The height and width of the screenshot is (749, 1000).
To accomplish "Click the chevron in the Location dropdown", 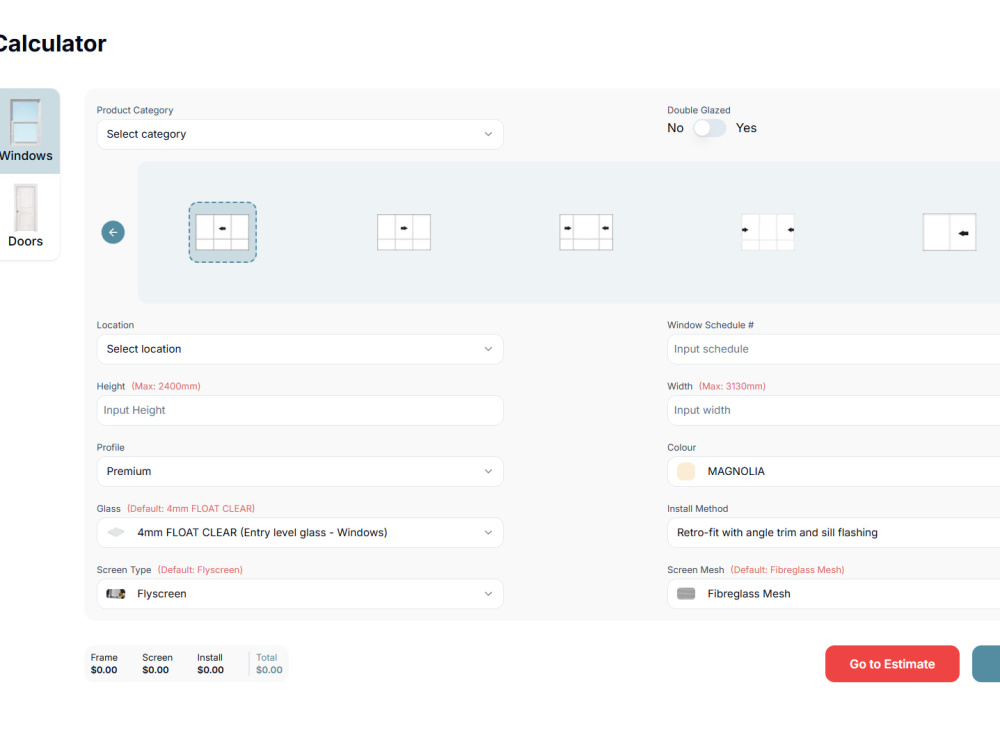I will tap(488, 349).
